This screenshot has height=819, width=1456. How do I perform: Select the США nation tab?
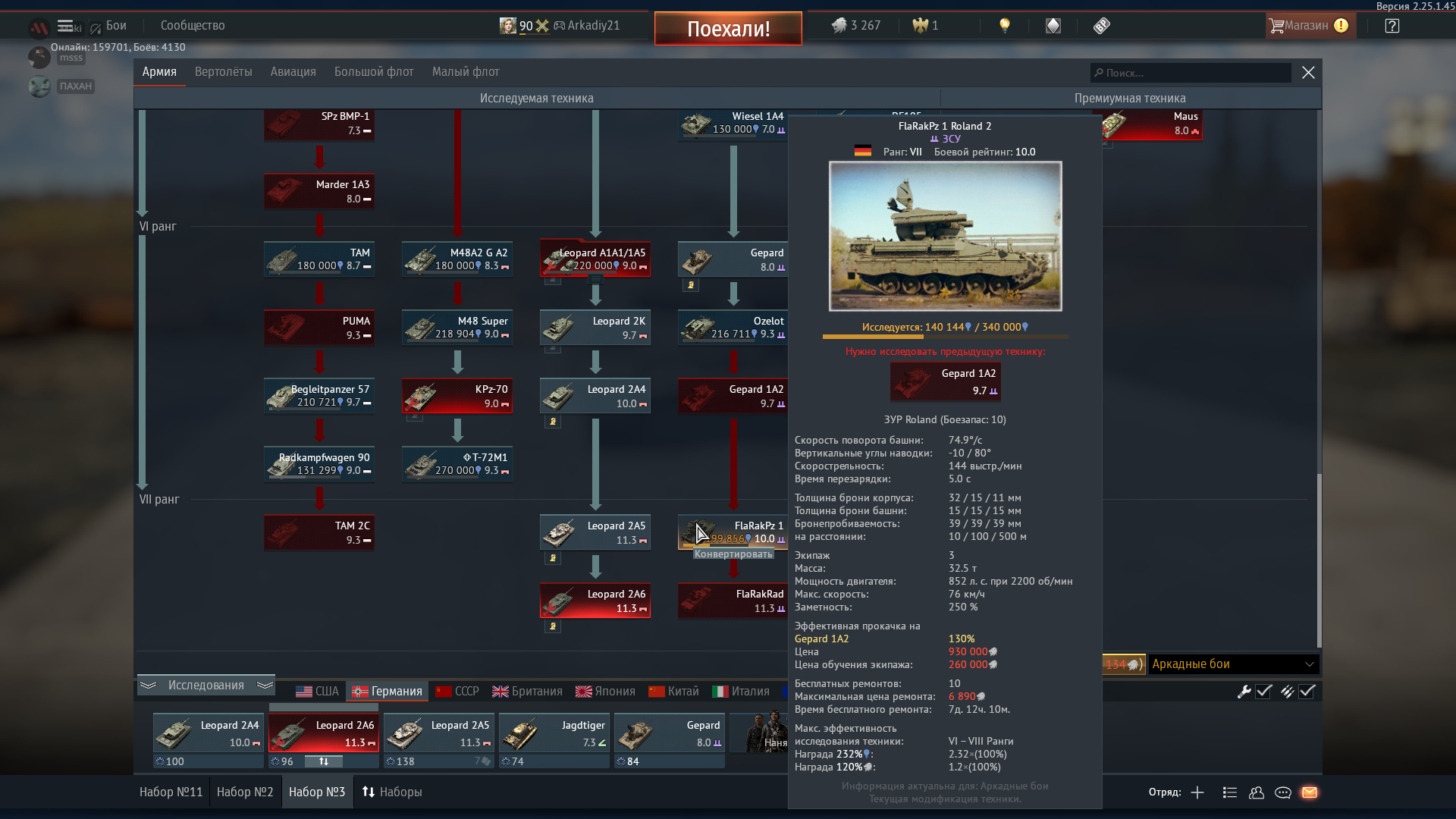point(317,692)
